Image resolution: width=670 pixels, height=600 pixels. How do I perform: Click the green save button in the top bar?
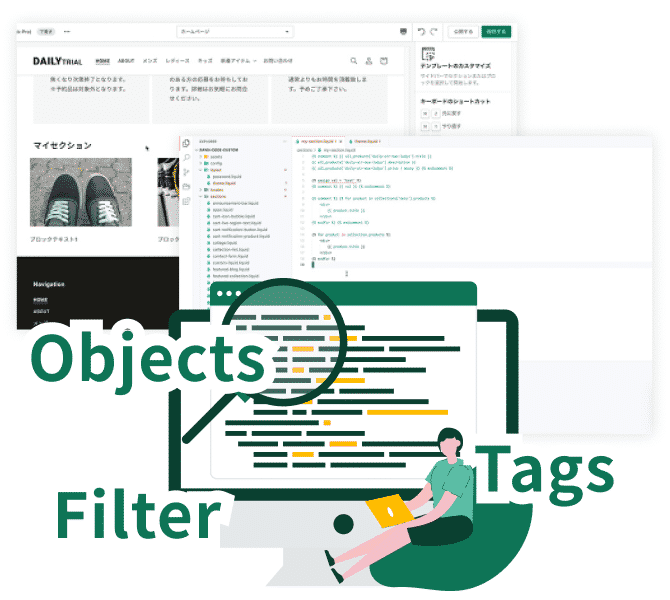[494, 32]
